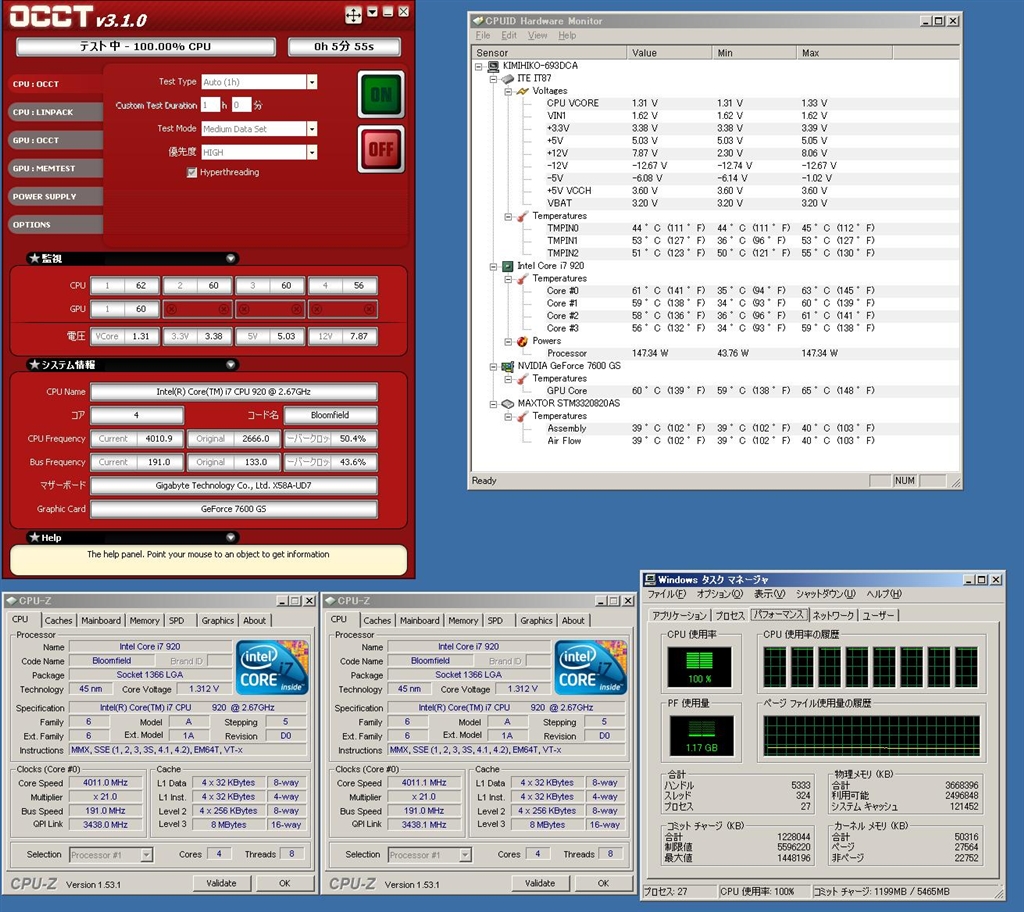Click the OCCT move-window cross icon
Image resolution: width=1024 pixels, height=912 pixels.
pos(353,15)
